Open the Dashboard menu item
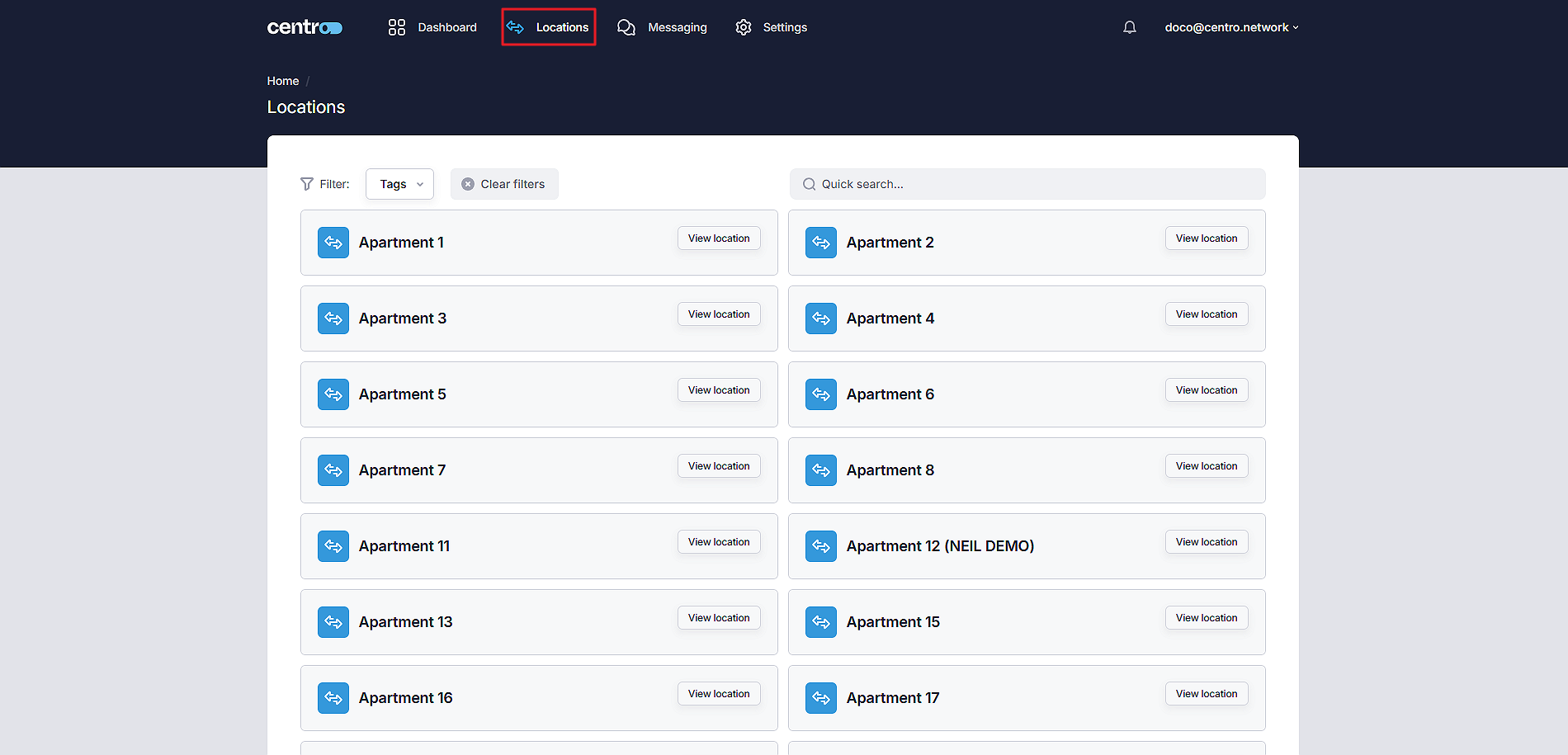 [432, 27]
